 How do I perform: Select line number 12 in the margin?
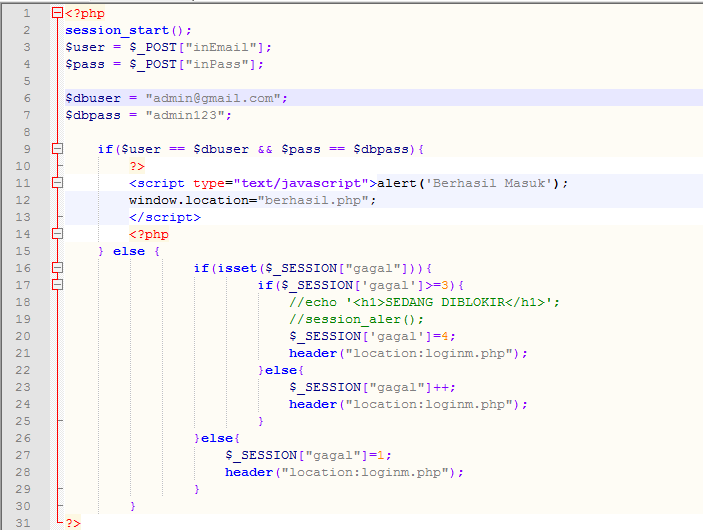[23, 200]
